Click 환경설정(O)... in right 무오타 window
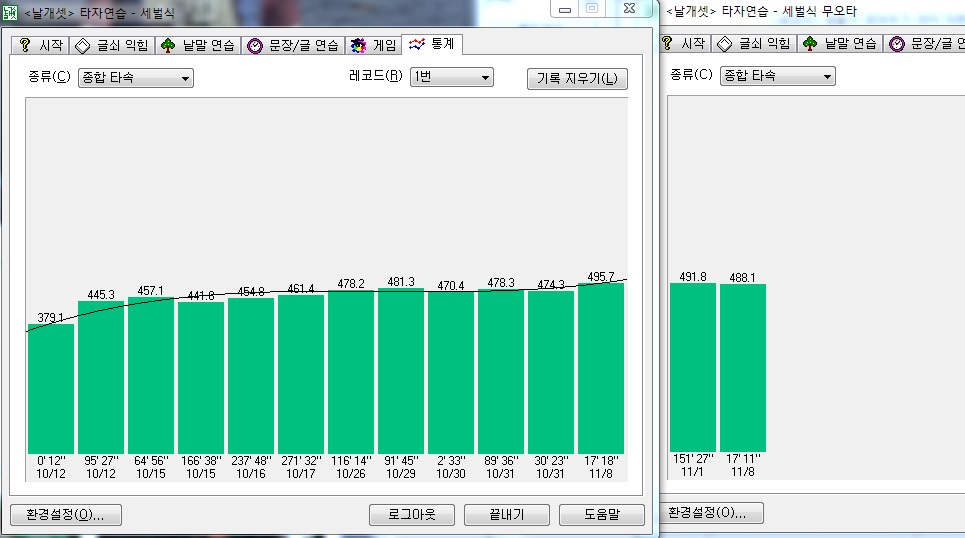 point(713,513)
